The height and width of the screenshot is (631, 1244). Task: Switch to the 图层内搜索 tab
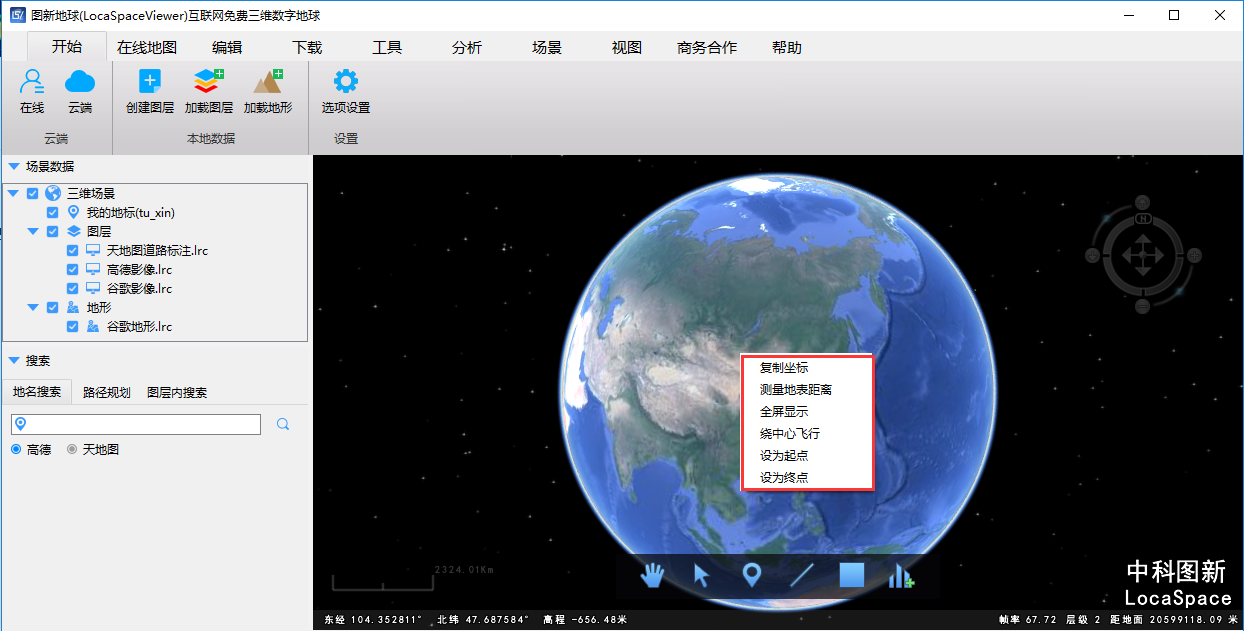pos(177,392)
